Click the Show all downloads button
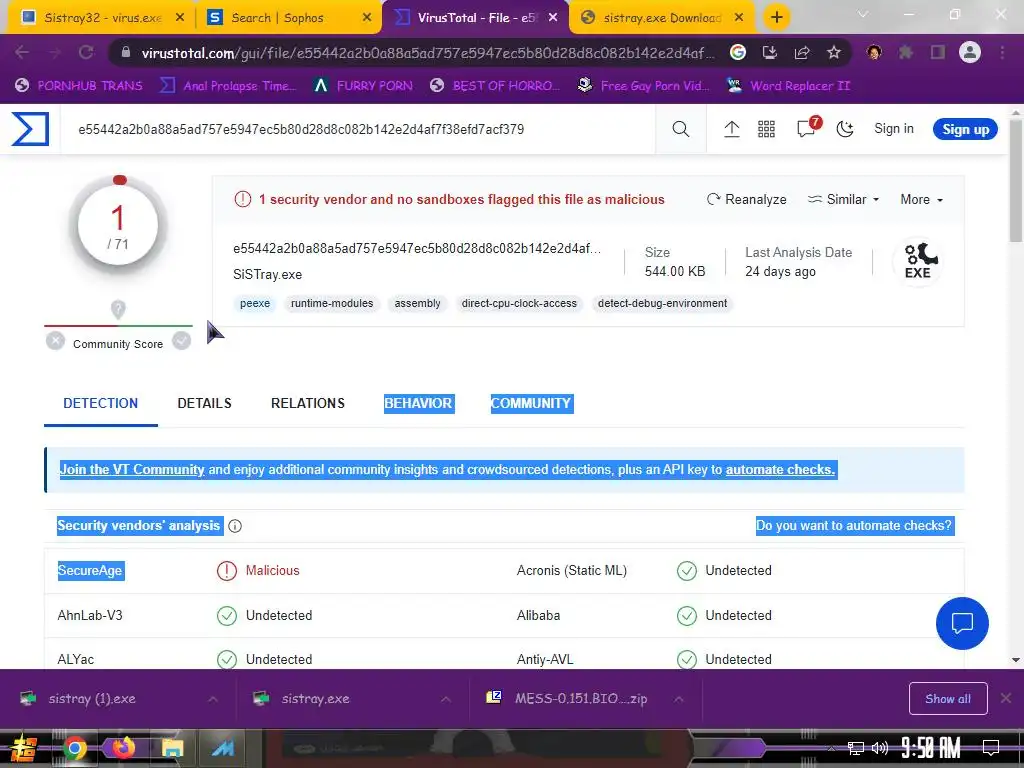The width and height of the screenshot is (1024, 768). point(948,699)
